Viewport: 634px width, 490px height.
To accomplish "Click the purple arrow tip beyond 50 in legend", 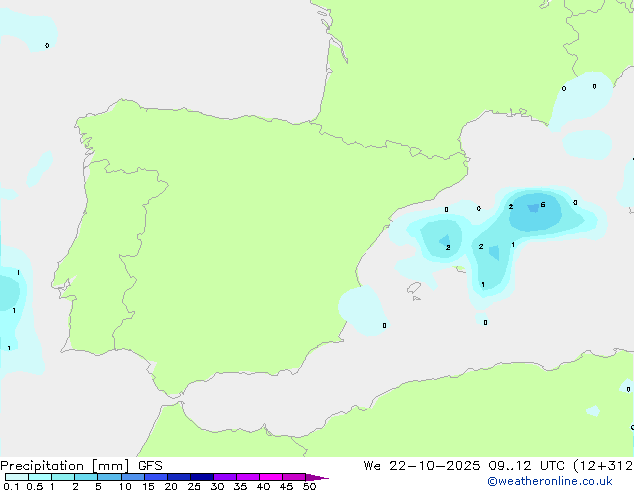I will pos(317,477).
